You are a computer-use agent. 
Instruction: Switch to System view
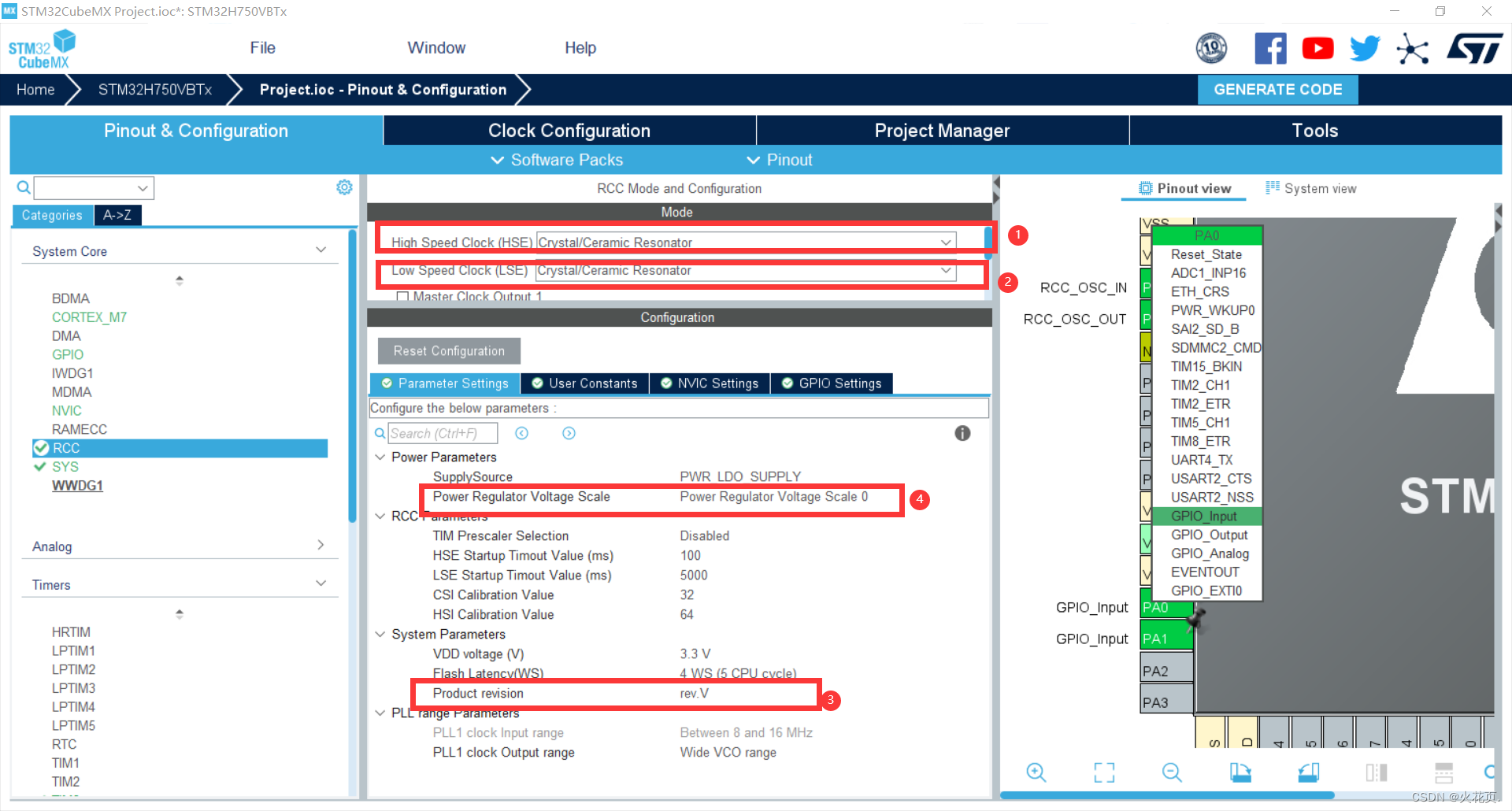[1310, 188]
